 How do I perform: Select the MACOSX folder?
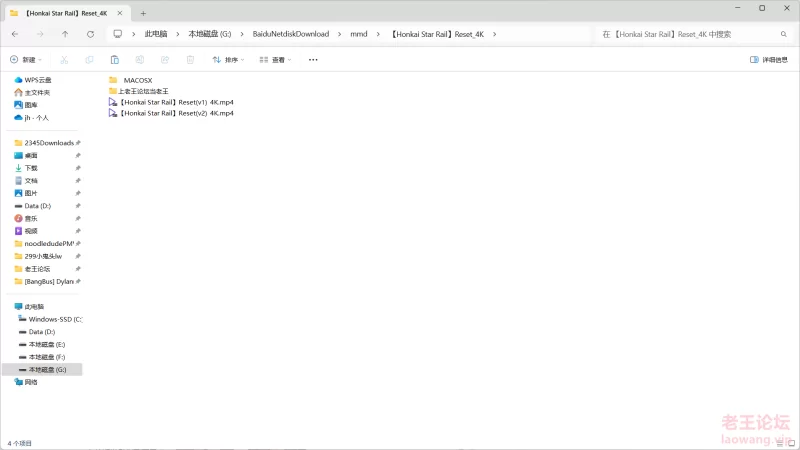[131, 80]
